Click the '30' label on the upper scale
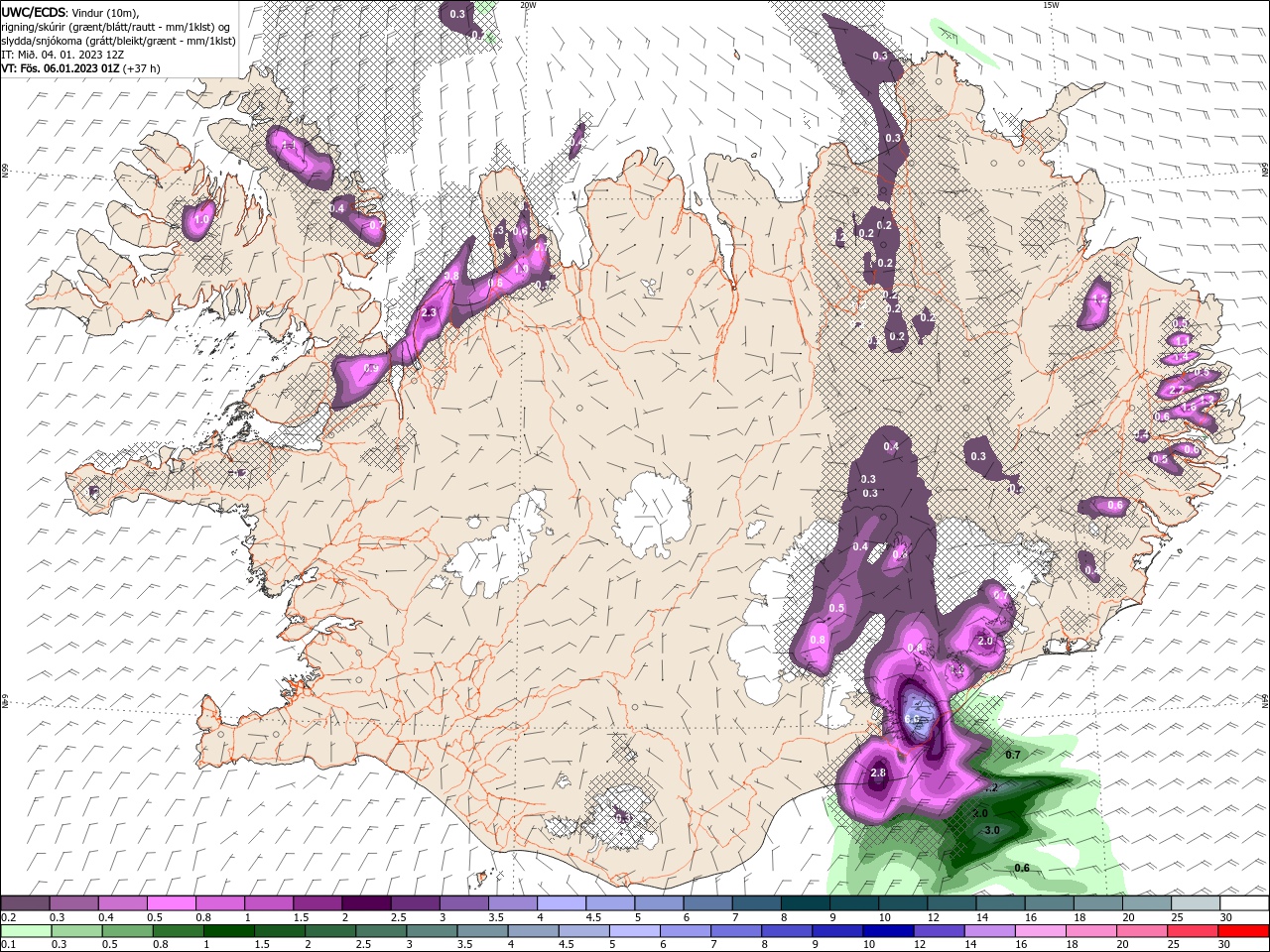1270x952 pixels. (x=1226, y=918)
